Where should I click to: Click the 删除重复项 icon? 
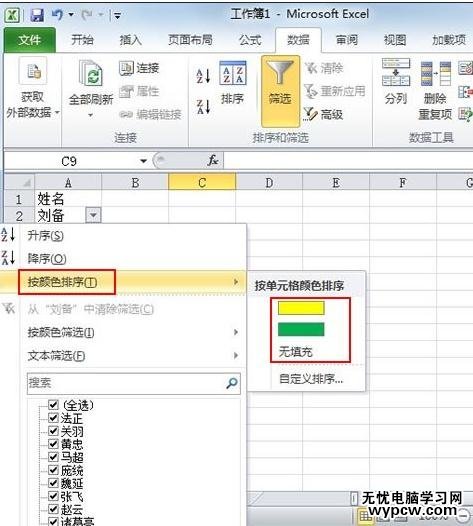pos(436,73)
